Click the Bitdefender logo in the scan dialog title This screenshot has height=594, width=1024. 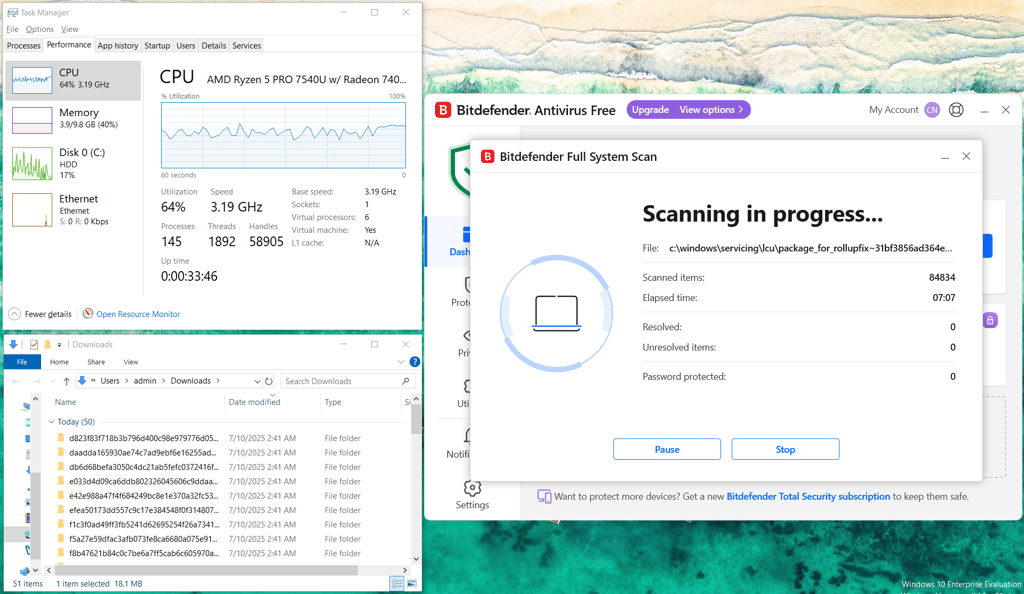pyautogui.click(x=487, y=157)
